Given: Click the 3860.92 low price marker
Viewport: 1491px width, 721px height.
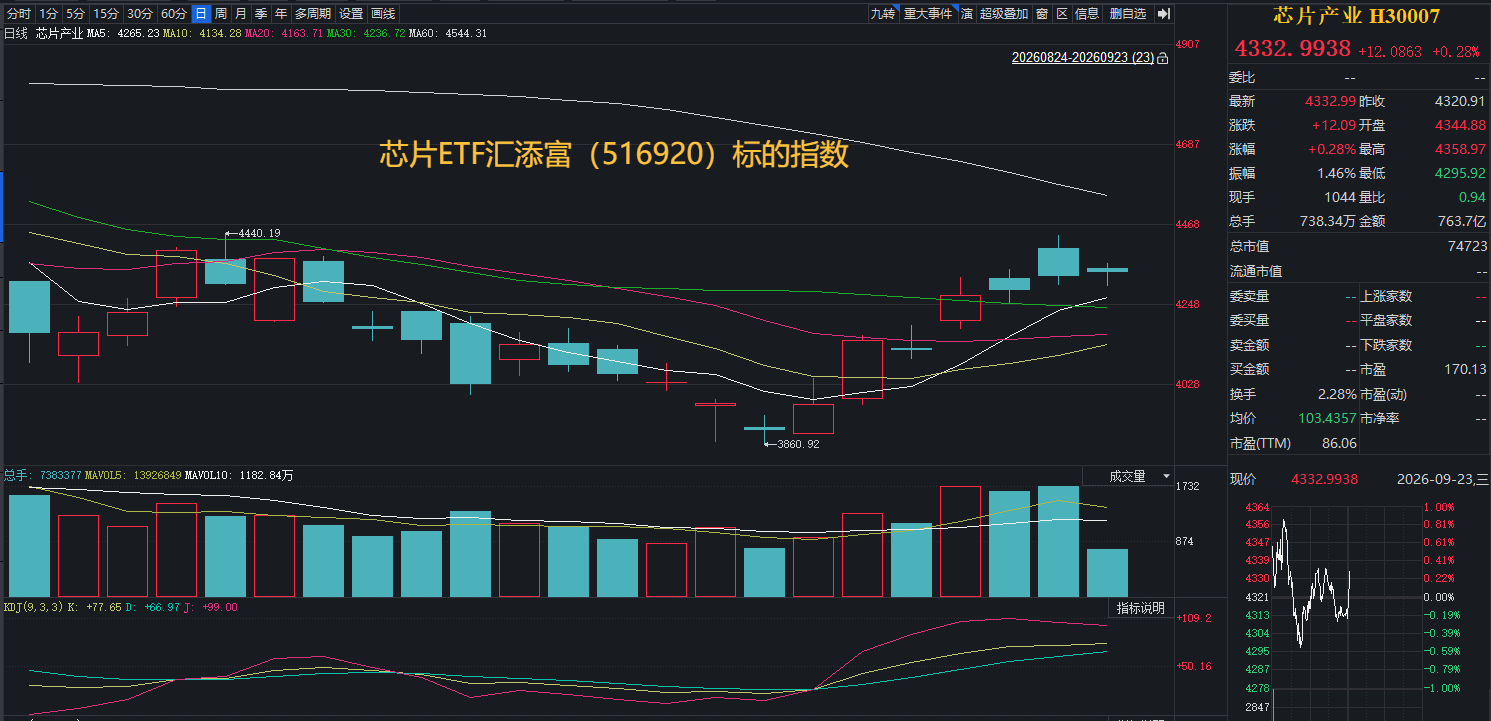Looking at the screenshot, I should tap(798, 443).
